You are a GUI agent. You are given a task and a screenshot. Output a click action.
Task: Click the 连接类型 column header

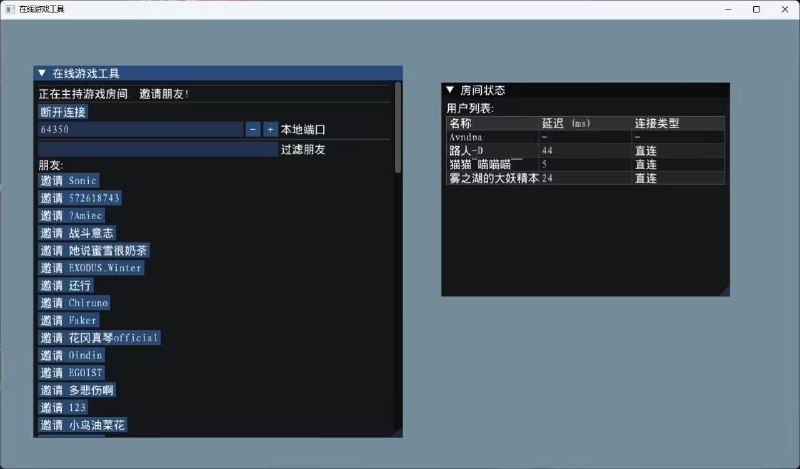(x=678, y=123)
